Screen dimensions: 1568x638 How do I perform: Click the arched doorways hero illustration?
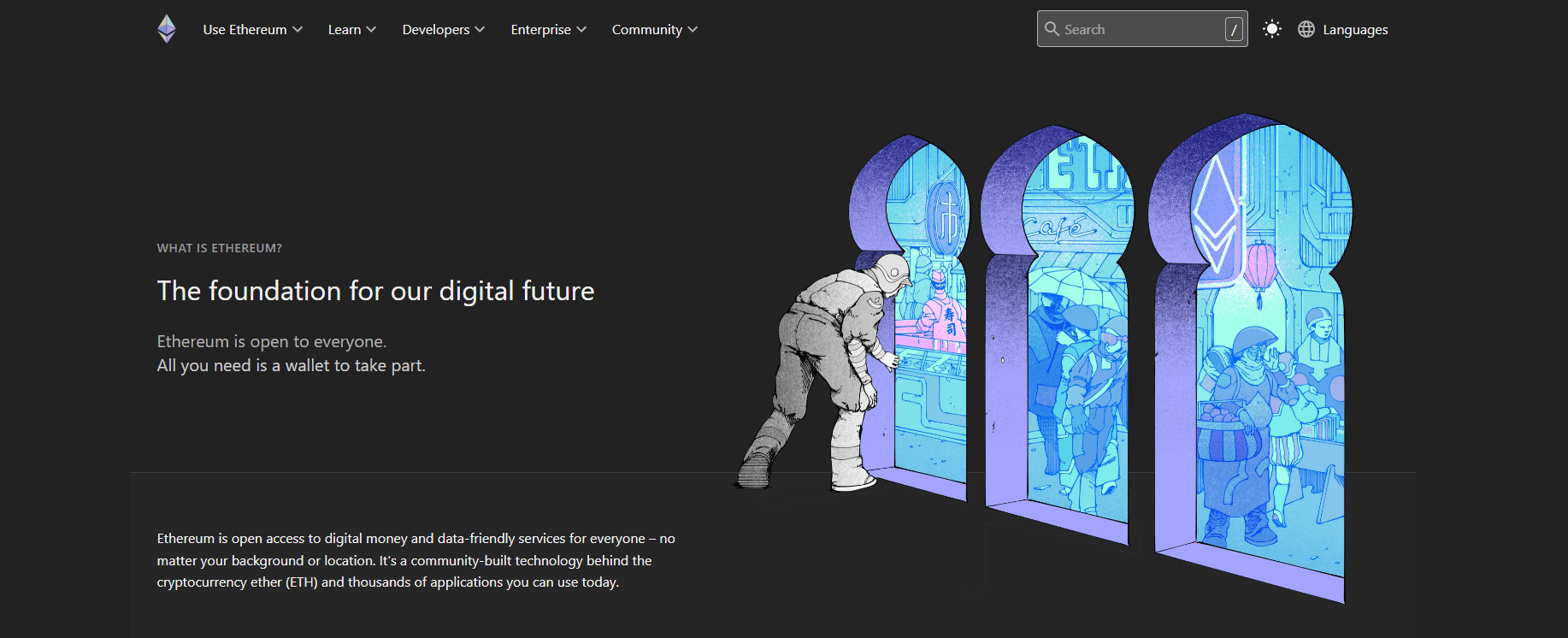coord(1043,357)
